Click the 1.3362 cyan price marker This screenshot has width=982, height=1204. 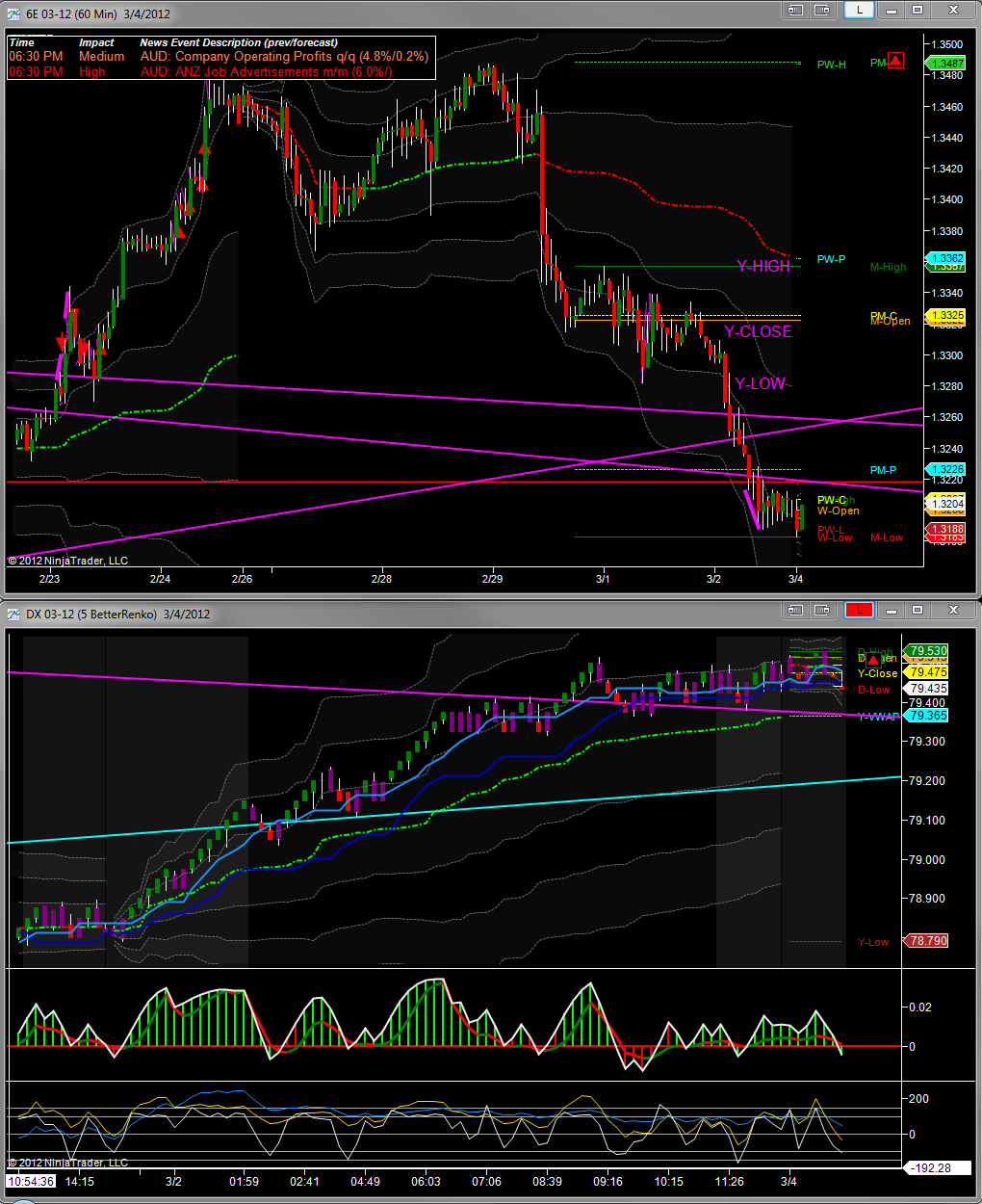(x=946, y=259)
